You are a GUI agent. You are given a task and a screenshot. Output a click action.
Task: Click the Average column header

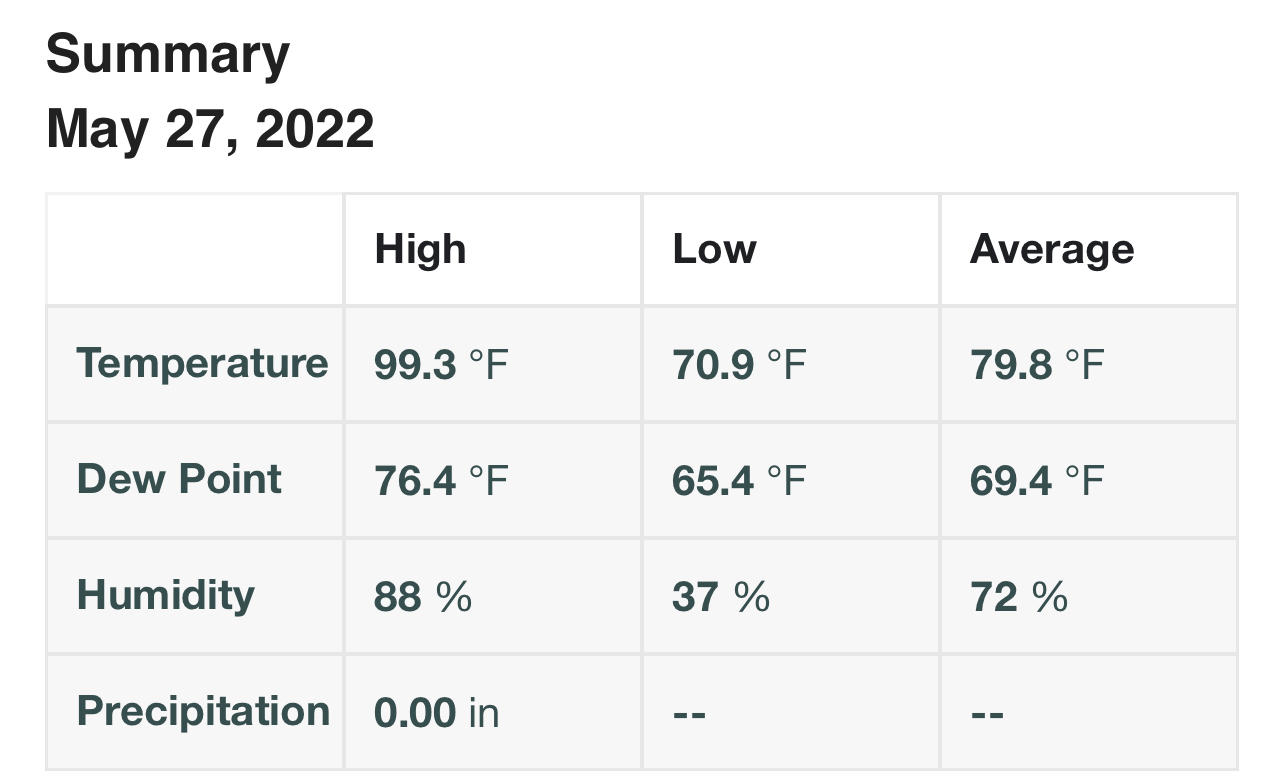(x=1052, y=249)
